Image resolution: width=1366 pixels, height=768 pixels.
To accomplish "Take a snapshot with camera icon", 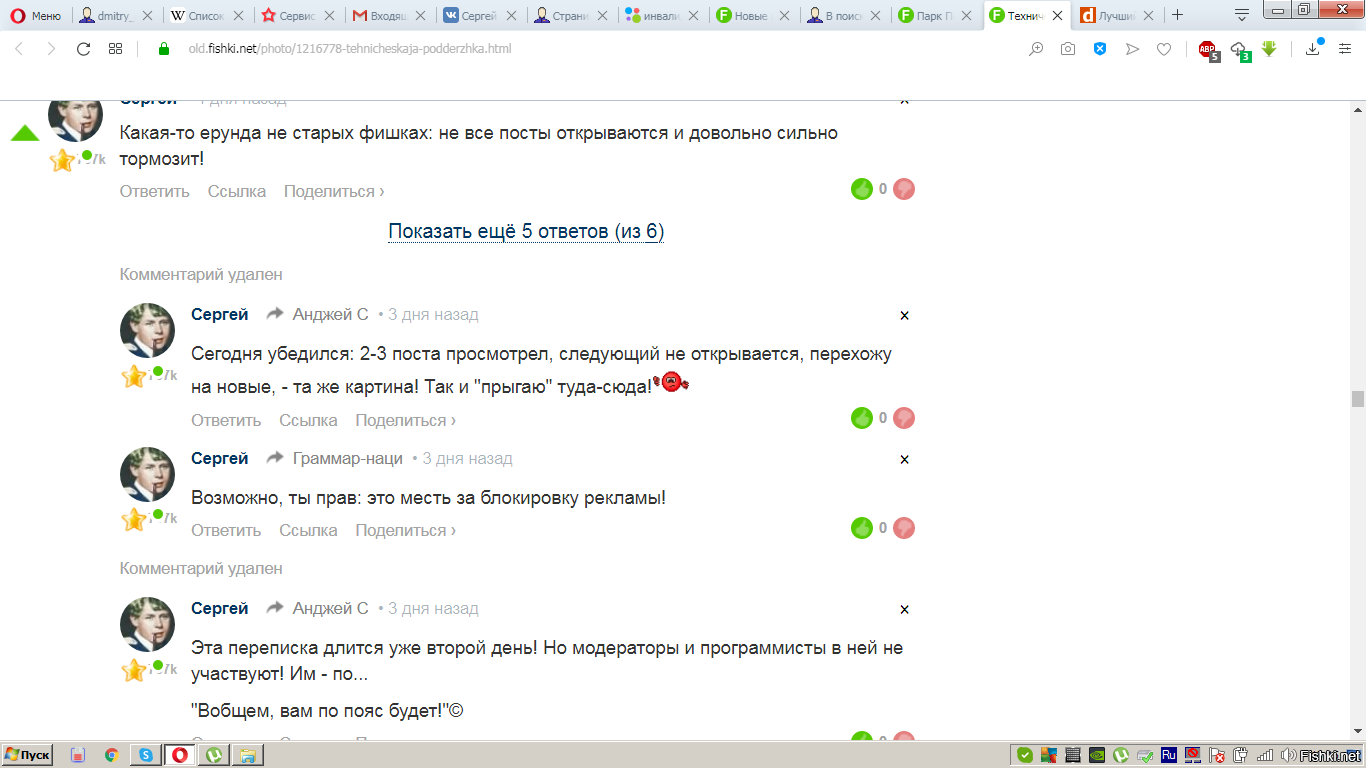I will coord(1068,49).
